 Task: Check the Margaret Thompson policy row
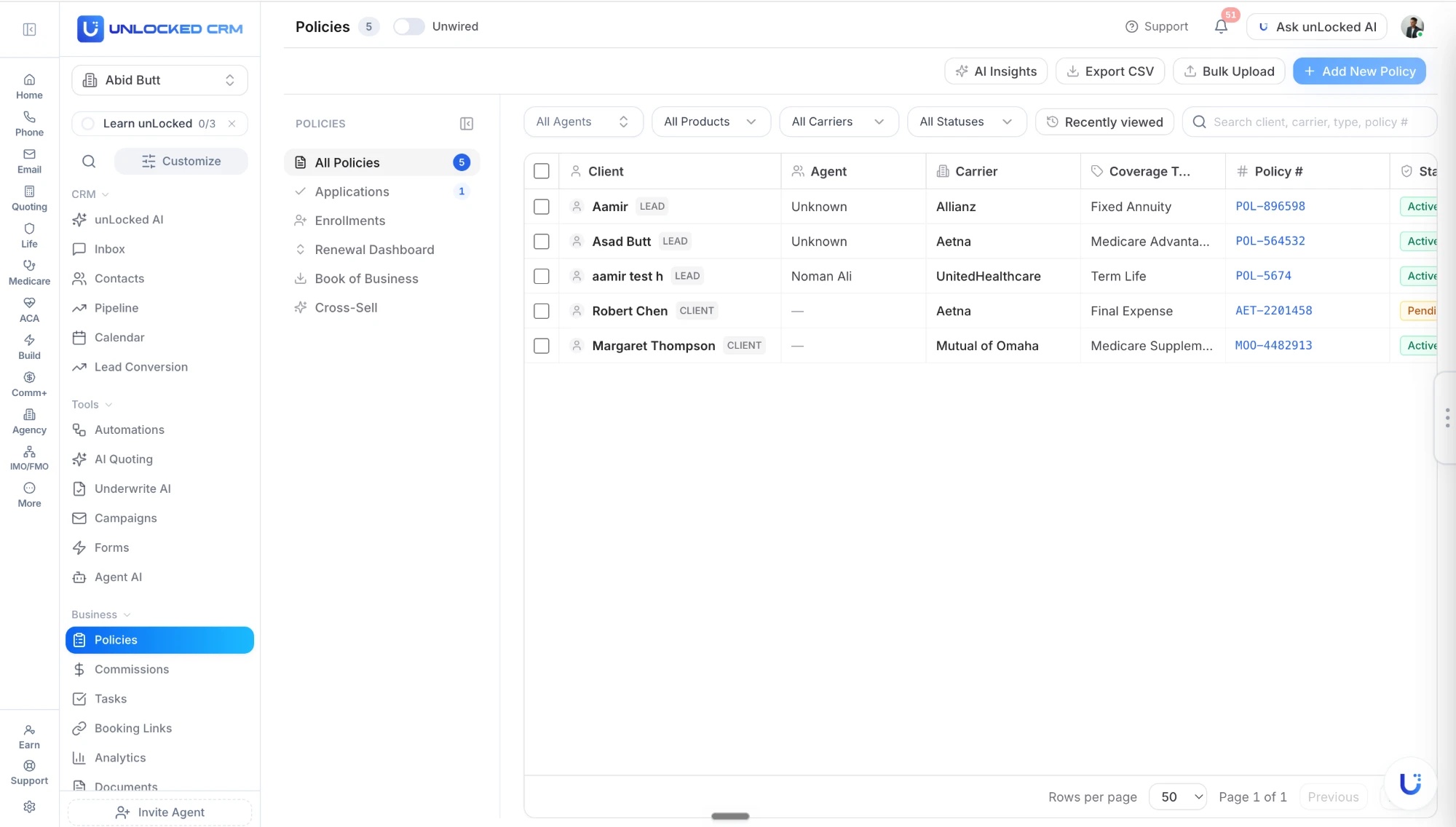click(x=541, y=346)
